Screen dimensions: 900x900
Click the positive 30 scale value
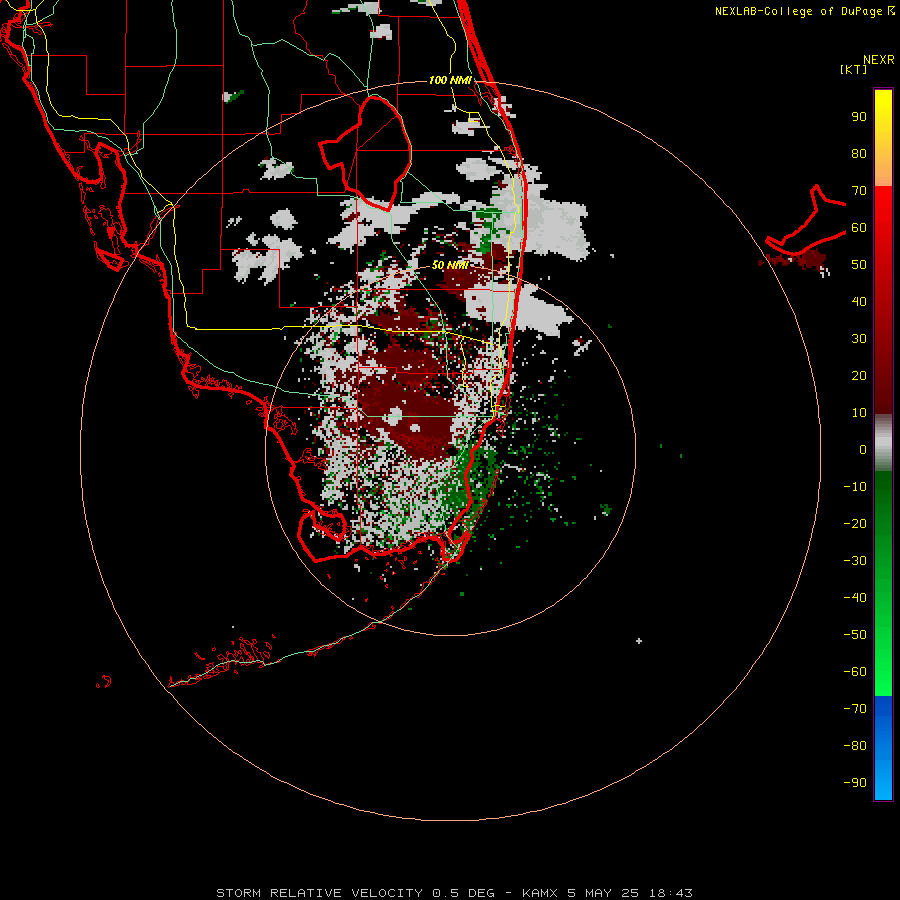tap(859, 339)
